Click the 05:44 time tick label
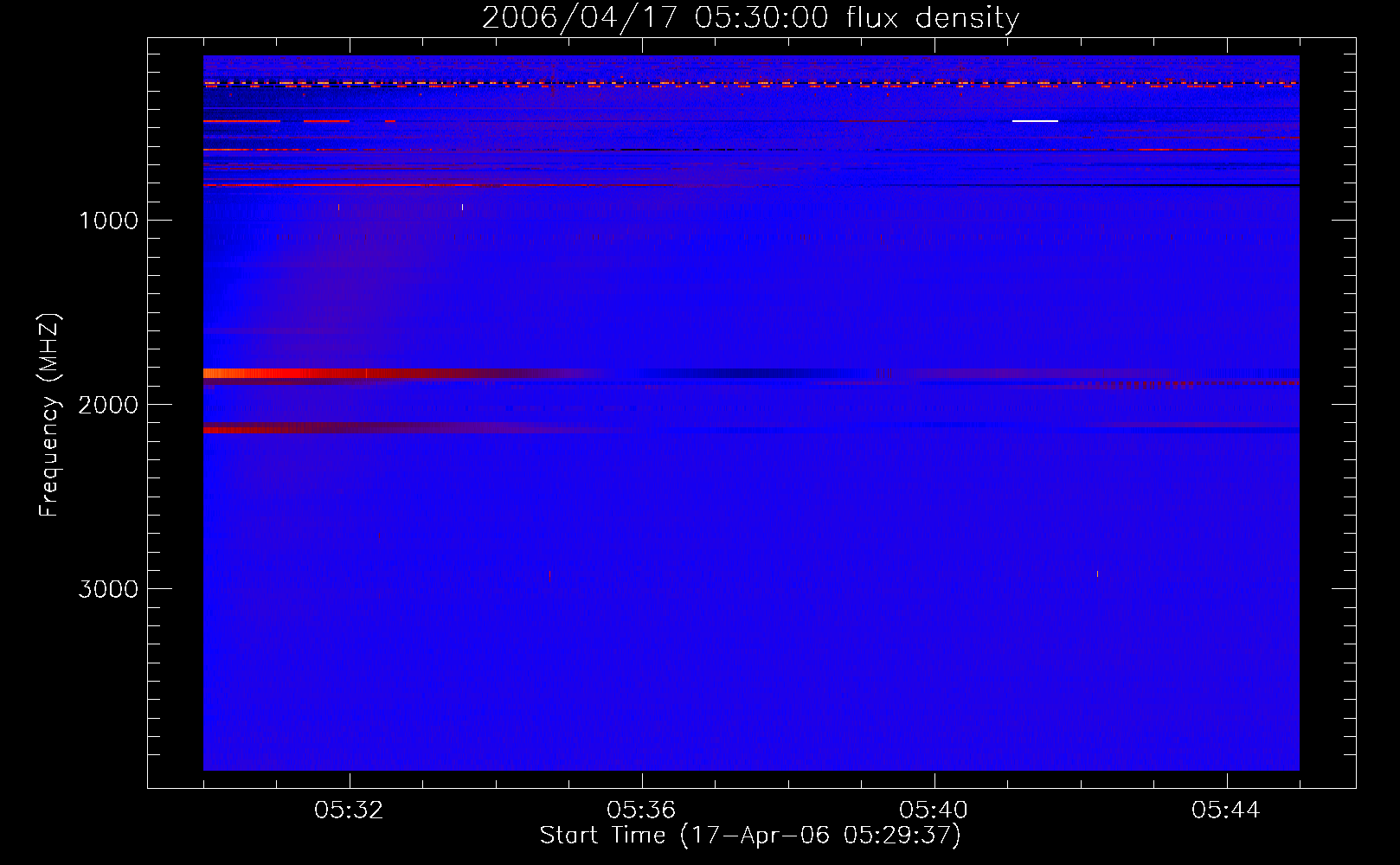Image resolution: width=1400 pixels, height=865 pixels. coord(1226,811)
